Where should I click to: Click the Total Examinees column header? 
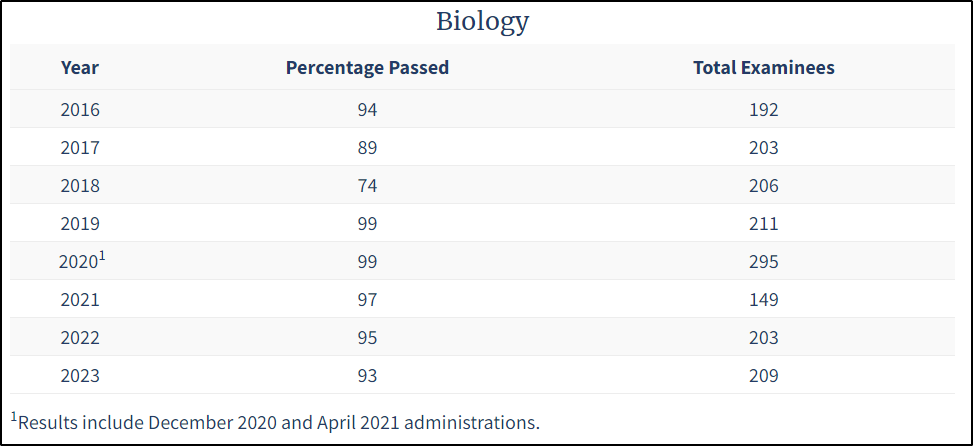pos(764,68)
